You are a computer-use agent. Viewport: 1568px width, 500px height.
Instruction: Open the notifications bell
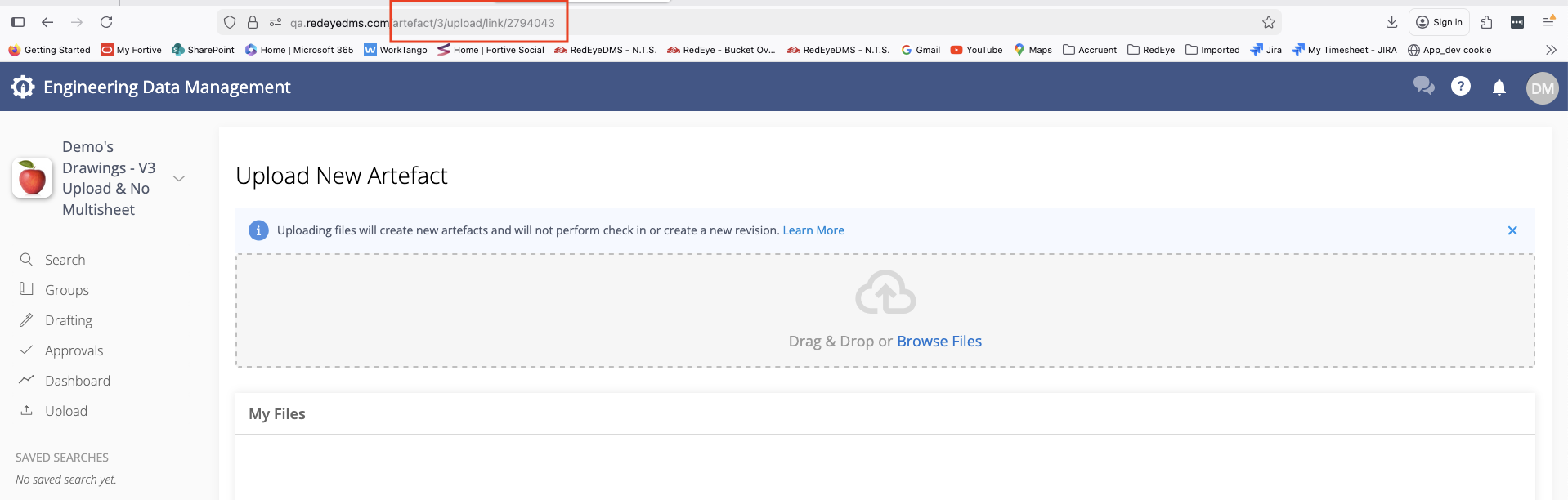(x=1499, y=87)
